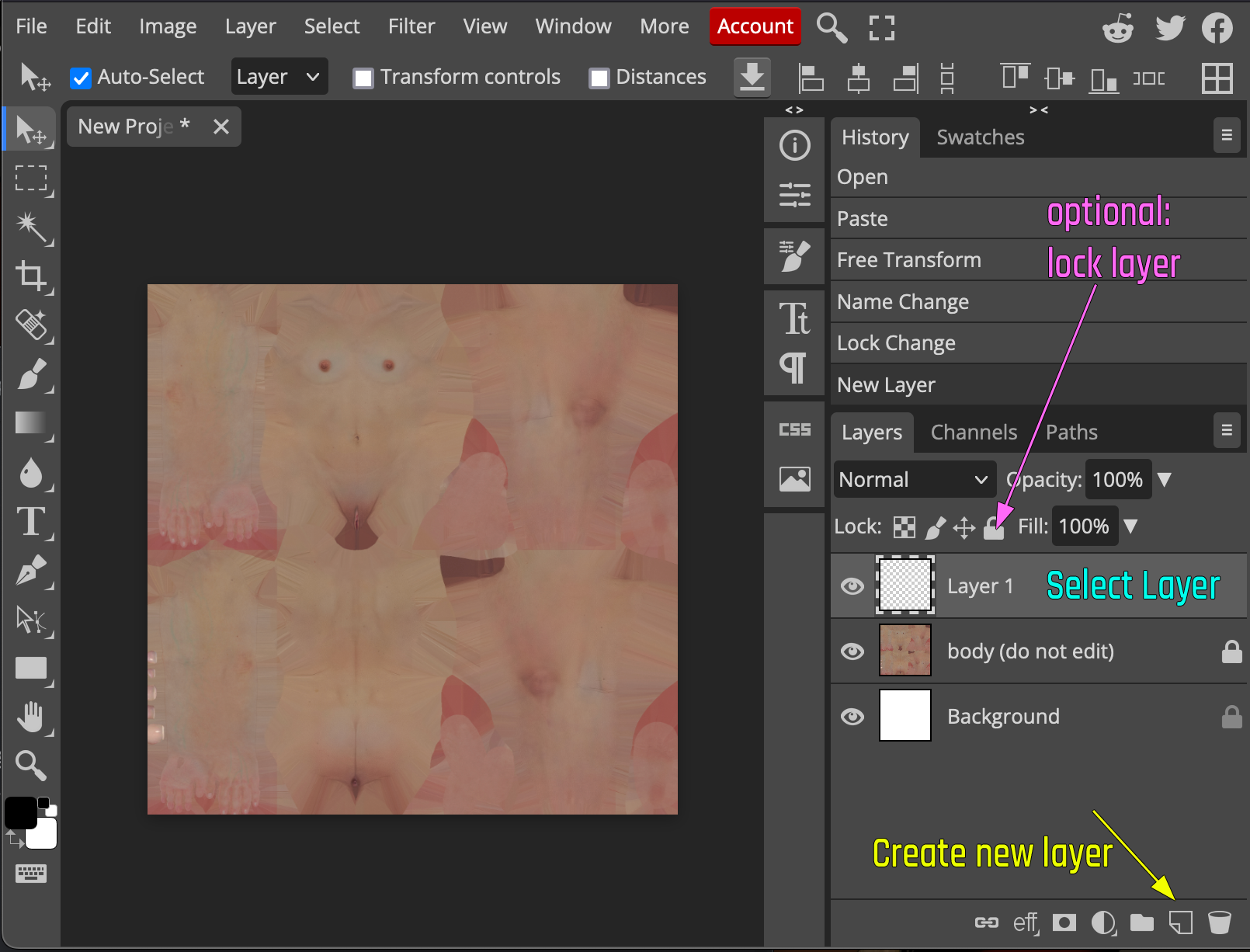Create a new folder in Layers panel
The width and height of the screenshot is (1250, 952).
click(1141, 922)
